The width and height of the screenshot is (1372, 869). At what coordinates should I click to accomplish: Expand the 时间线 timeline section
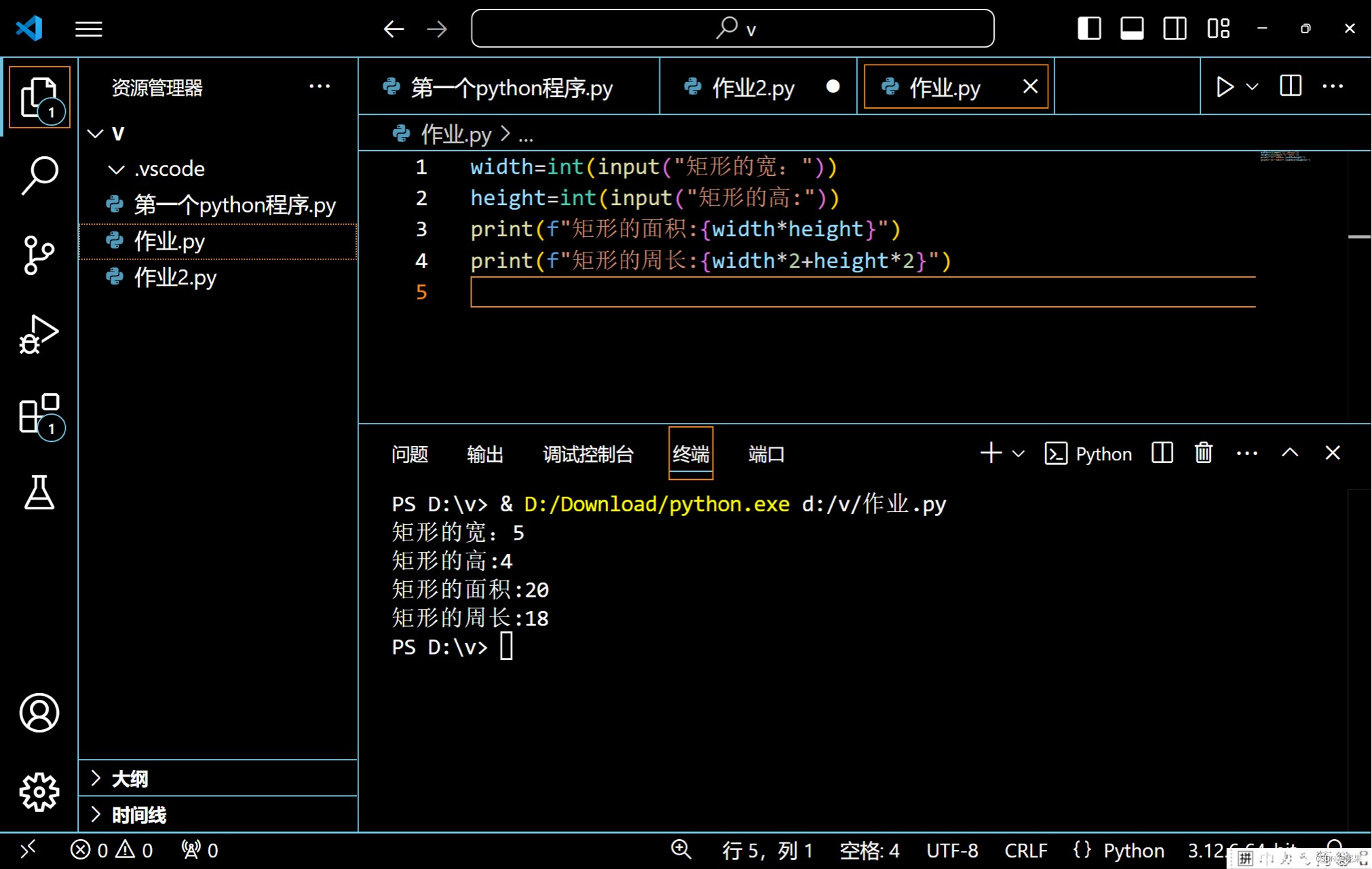click(218, 815)
